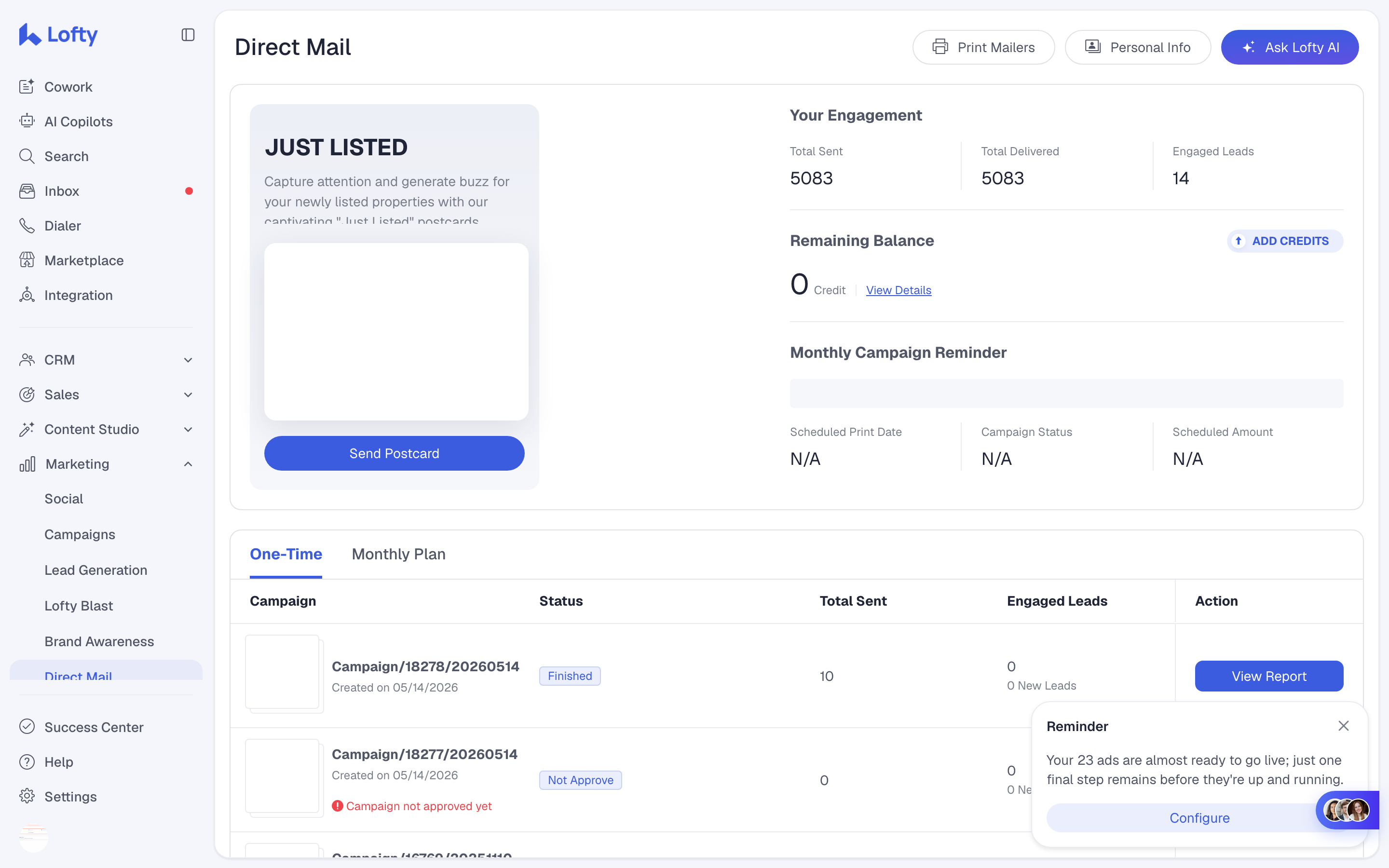The width and height of the screenshot is (1389, 868).
Task: Click the Just Listed postcard preview
Action: [396, 332]
